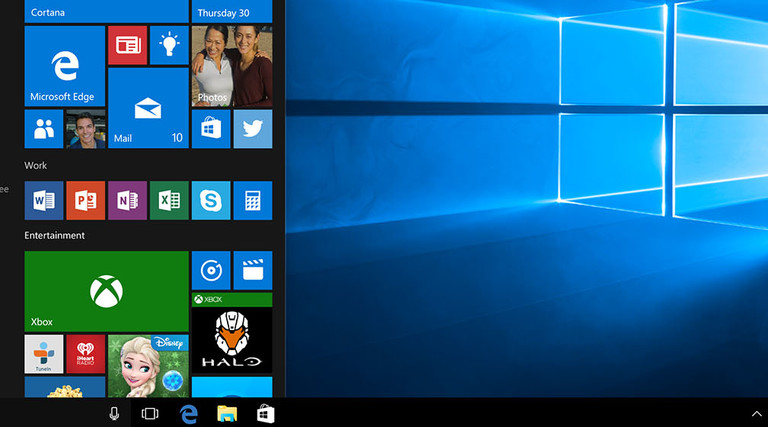
Task: Open Store from the taskbar
Action: [x=265, y=414]
